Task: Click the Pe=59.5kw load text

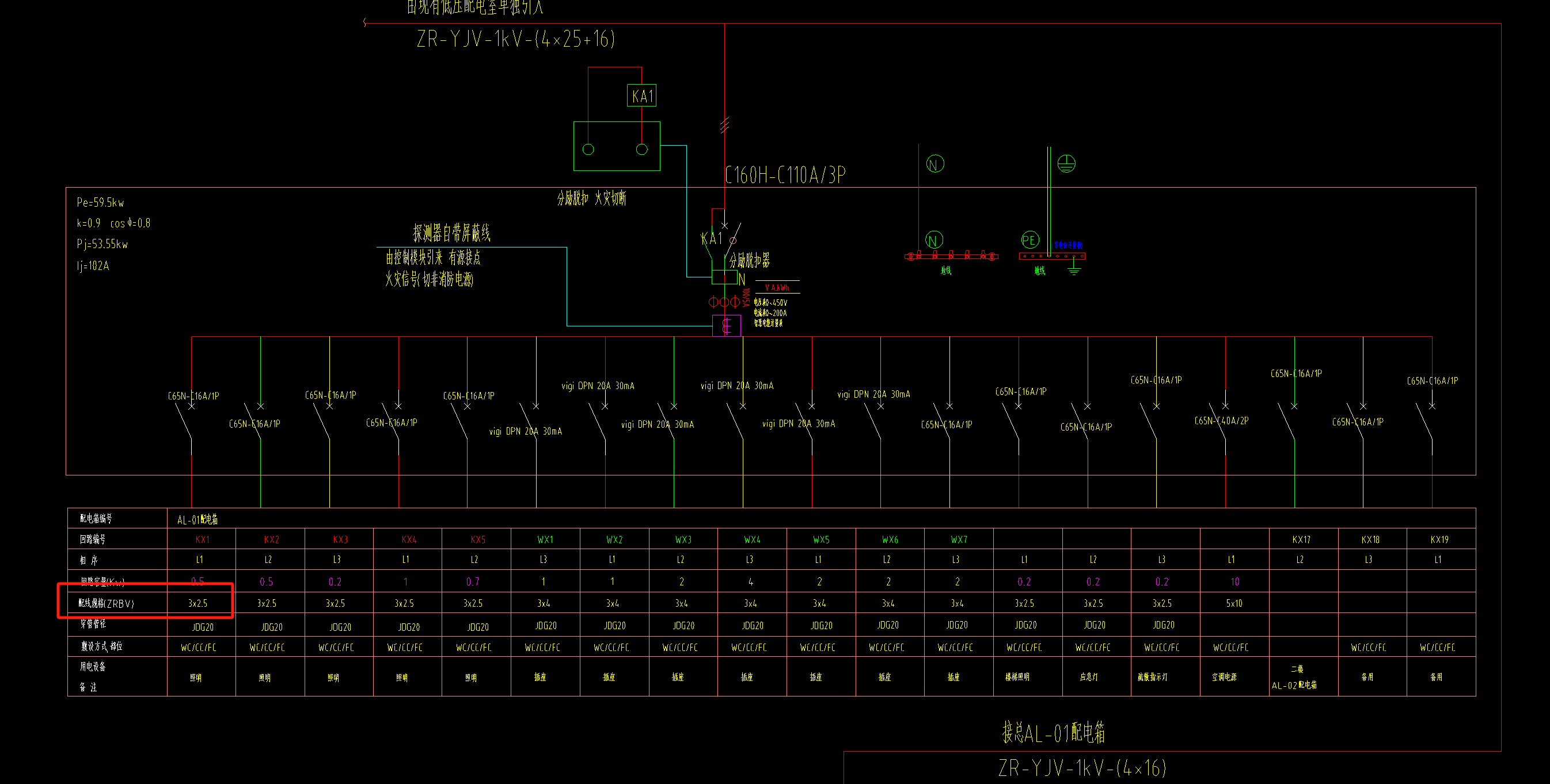Action: tap(101, 203)
